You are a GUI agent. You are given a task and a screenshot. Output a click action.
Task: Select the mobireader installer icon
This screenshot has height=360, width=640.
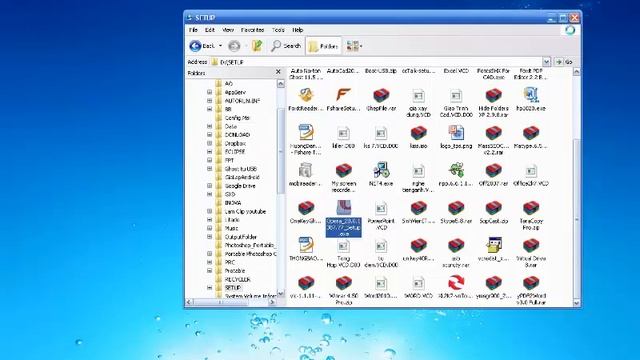coord(305,171)
